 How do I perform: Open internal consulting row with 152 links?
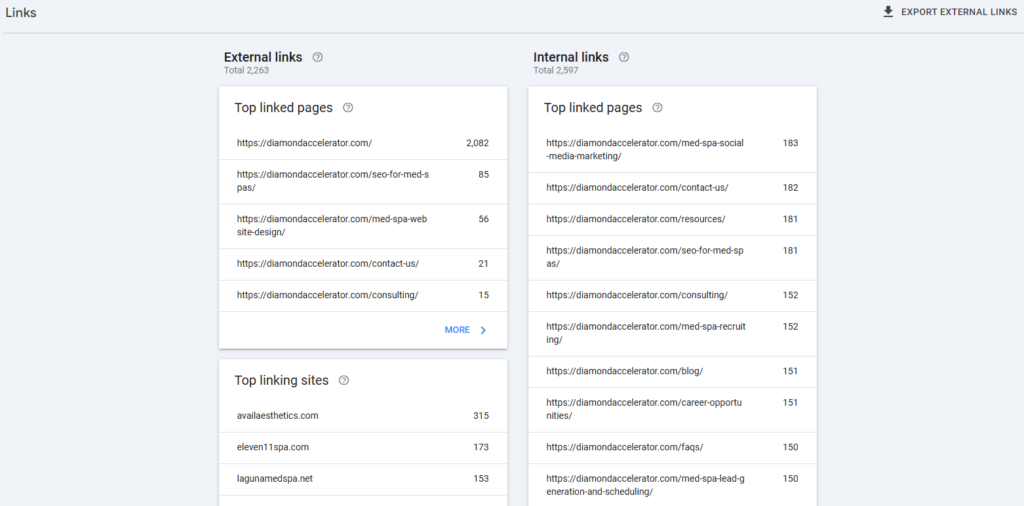coord(673,295)
